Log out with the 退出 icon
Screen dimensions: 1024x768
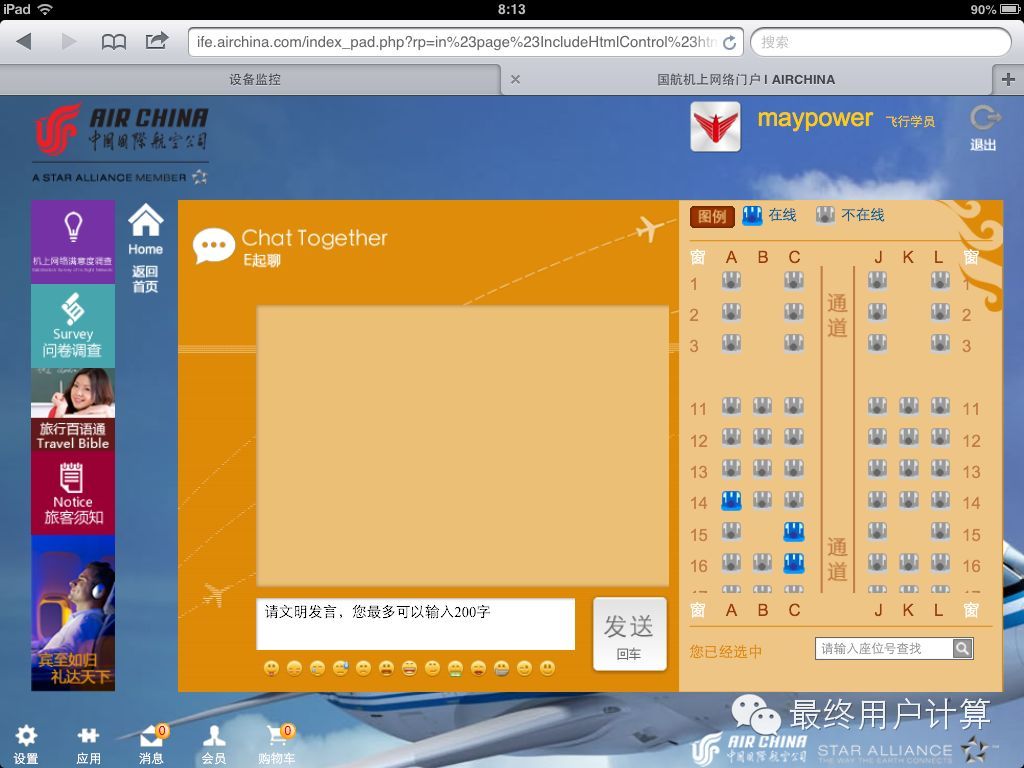[x=984, y=128]
